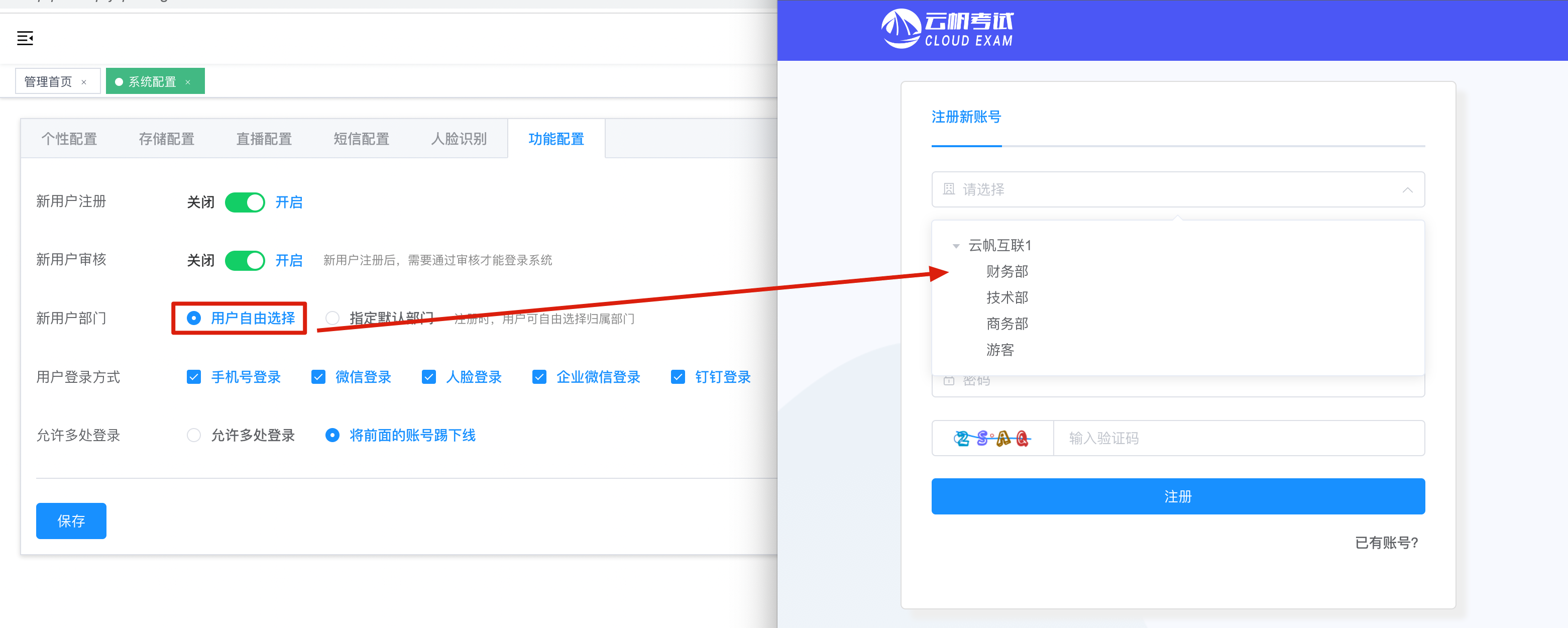Screen dimensions: 1568x628
Task: Toggle the 新用户注册 switch
Action: point(245,202)
